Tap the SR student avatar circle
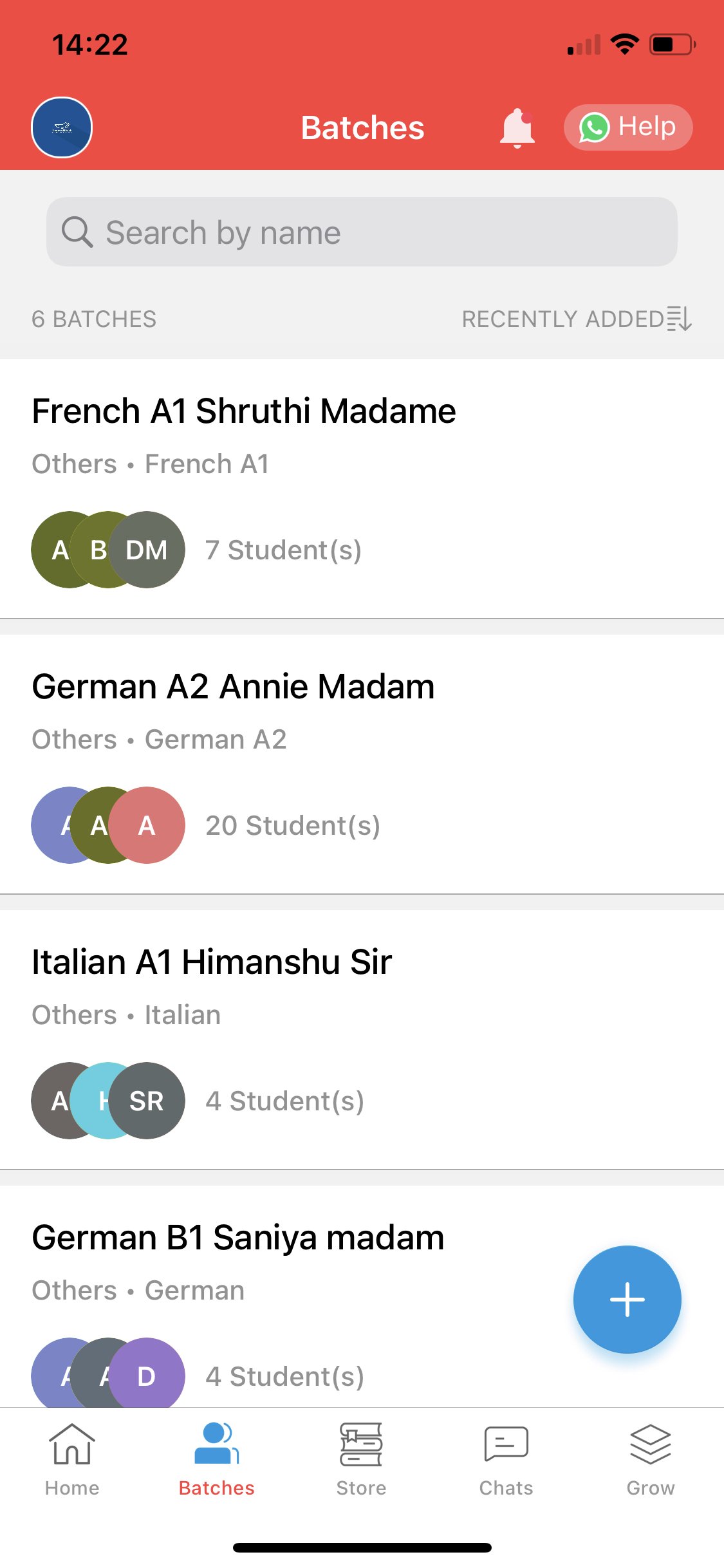Image resolution: width=724 pixels, height=1568 pixels. [148, 1101]
